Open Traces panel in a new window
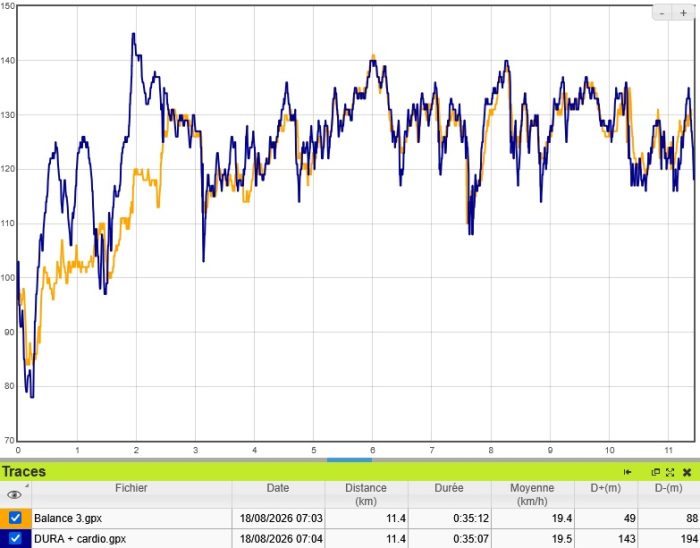The width and height of the screenshot is (700, 548). pyautogui.click(x=655, y=472)
